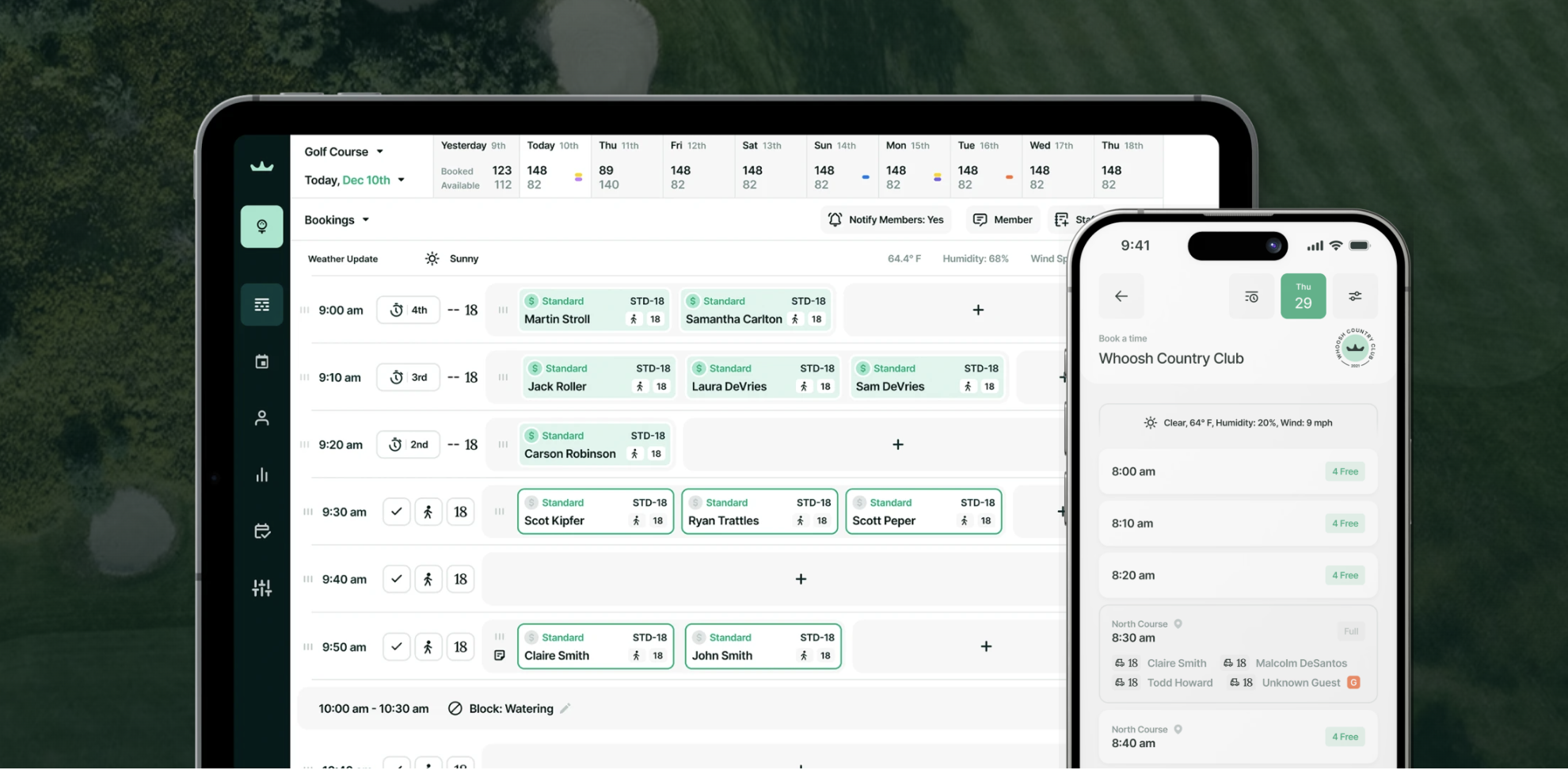This screenshot has height=770, width=1568.
Task: Click the Member button
Action: pyautogui.click(x=1003, y=220)
